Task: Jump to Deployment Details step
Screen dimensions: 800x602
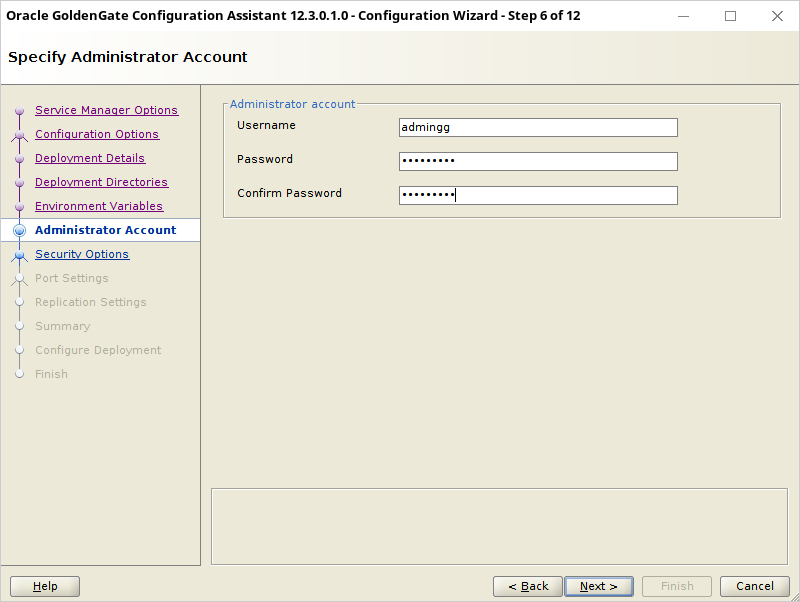Action: point(90,158)
